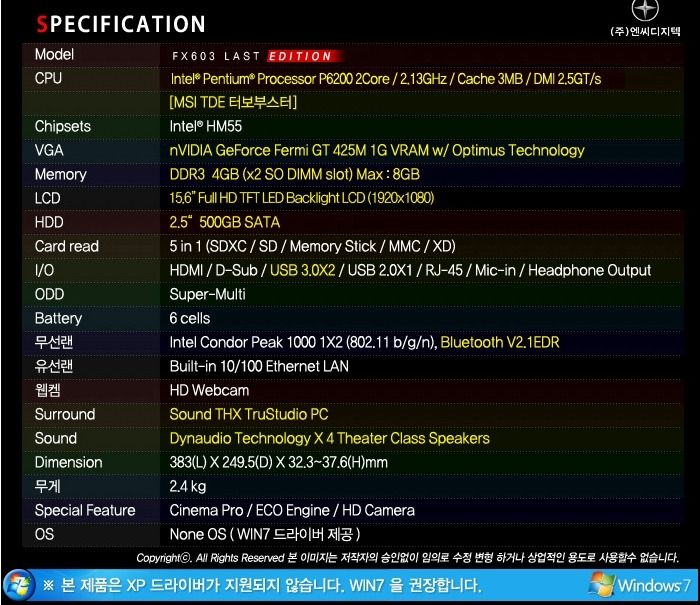The height and width of the screenshot is (605, 700).
Task: Select the Battery row label
Action: [58, 319]
